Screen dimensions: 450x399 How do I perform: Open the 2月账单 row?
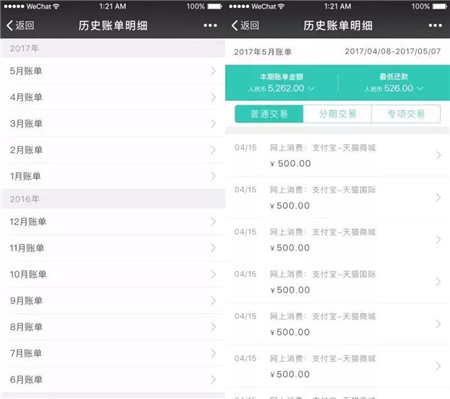(x=113, y=150)
